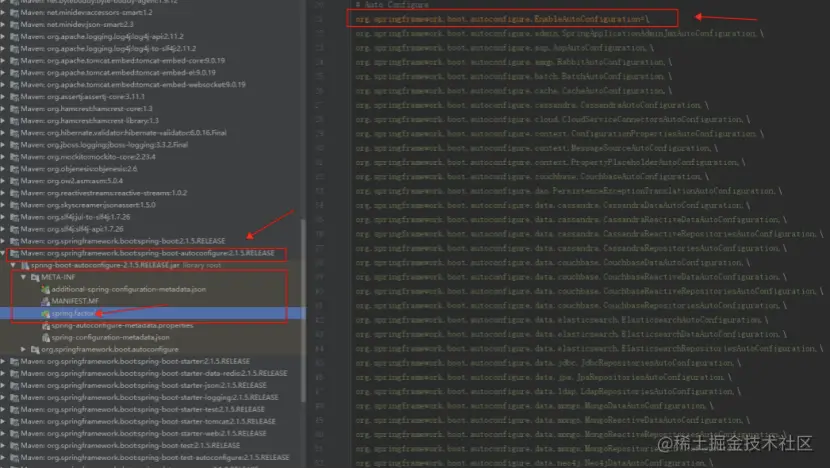The height and width of the screenshot is (470, 830).
Task: Expand Maven spring-boot-starter-test:2.1.5.RELEASE library
Action: click(4, 410)
